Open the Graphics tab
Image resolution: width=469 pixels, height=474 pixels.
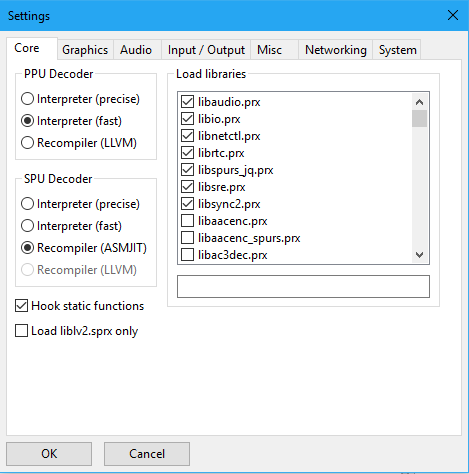85,50
